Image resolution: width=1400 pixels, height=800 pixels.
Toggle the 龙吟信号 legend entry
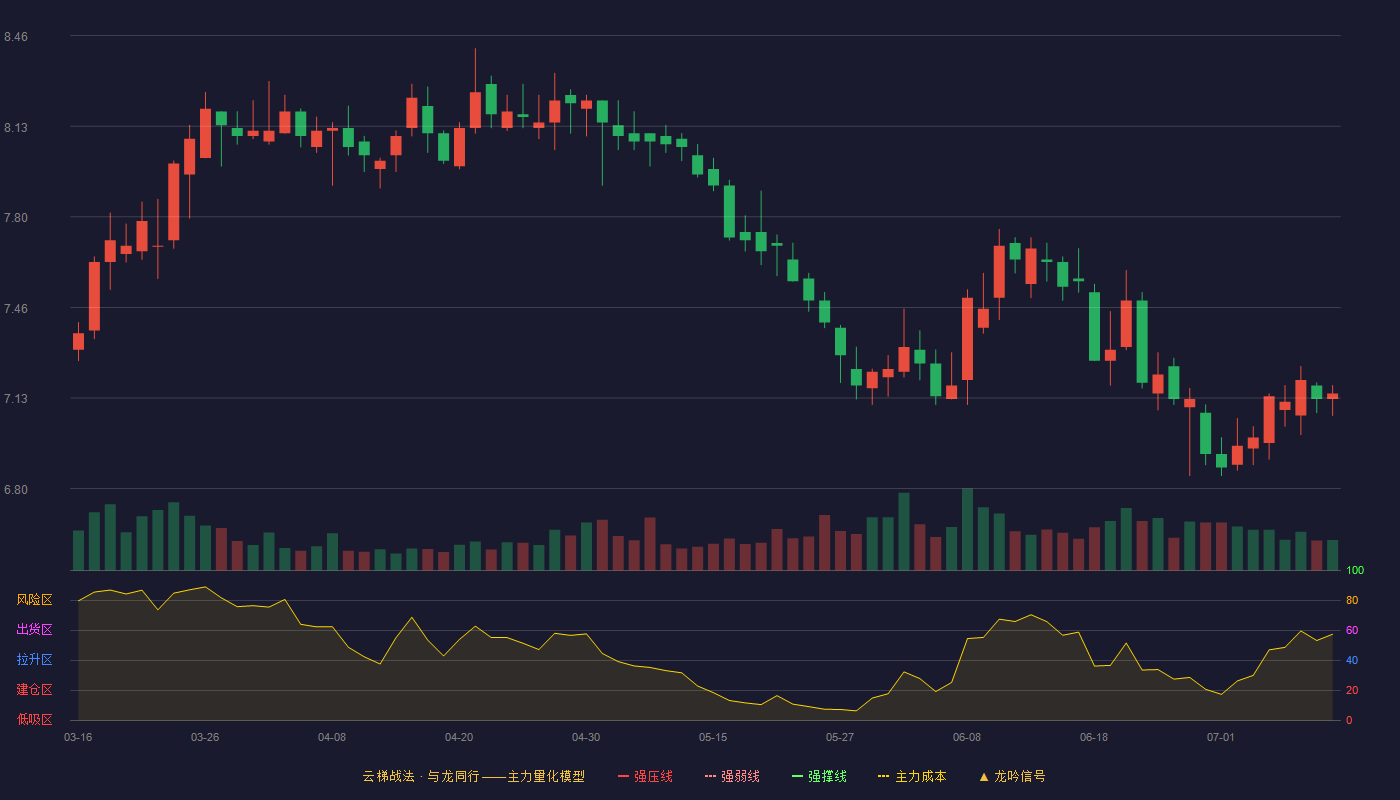pos(1012,776)
